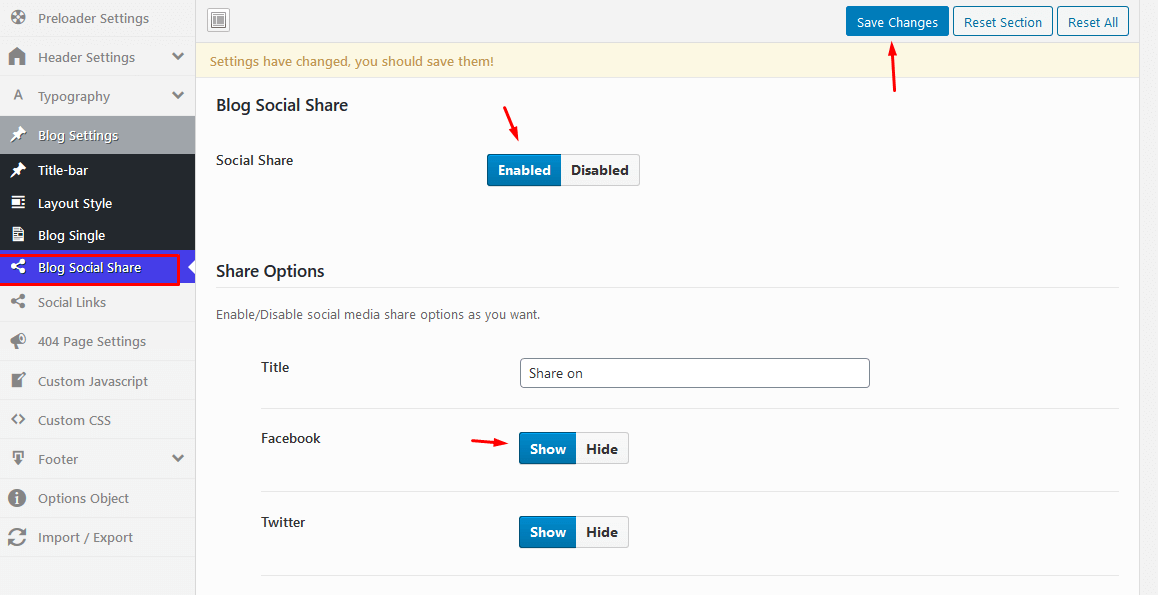The image size is (1158, 595).
Task: Click the Custom CSS code icon
Action: [x=17, y=420]
